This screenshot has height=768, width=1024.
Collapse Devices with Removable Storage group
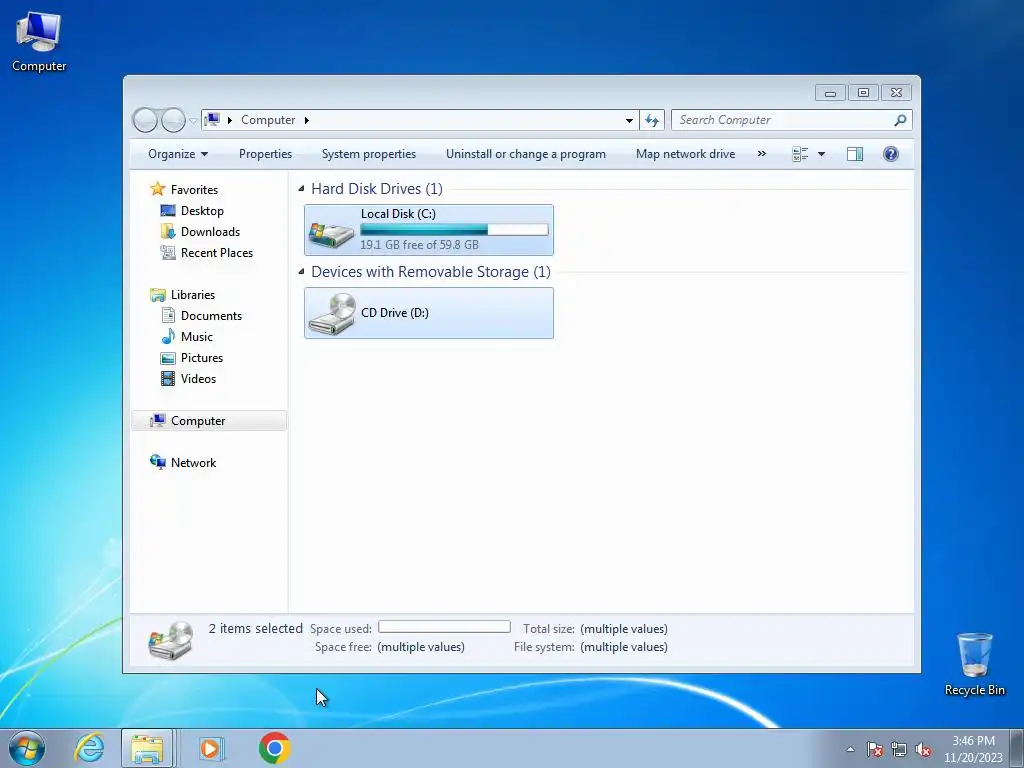[301, 272]
